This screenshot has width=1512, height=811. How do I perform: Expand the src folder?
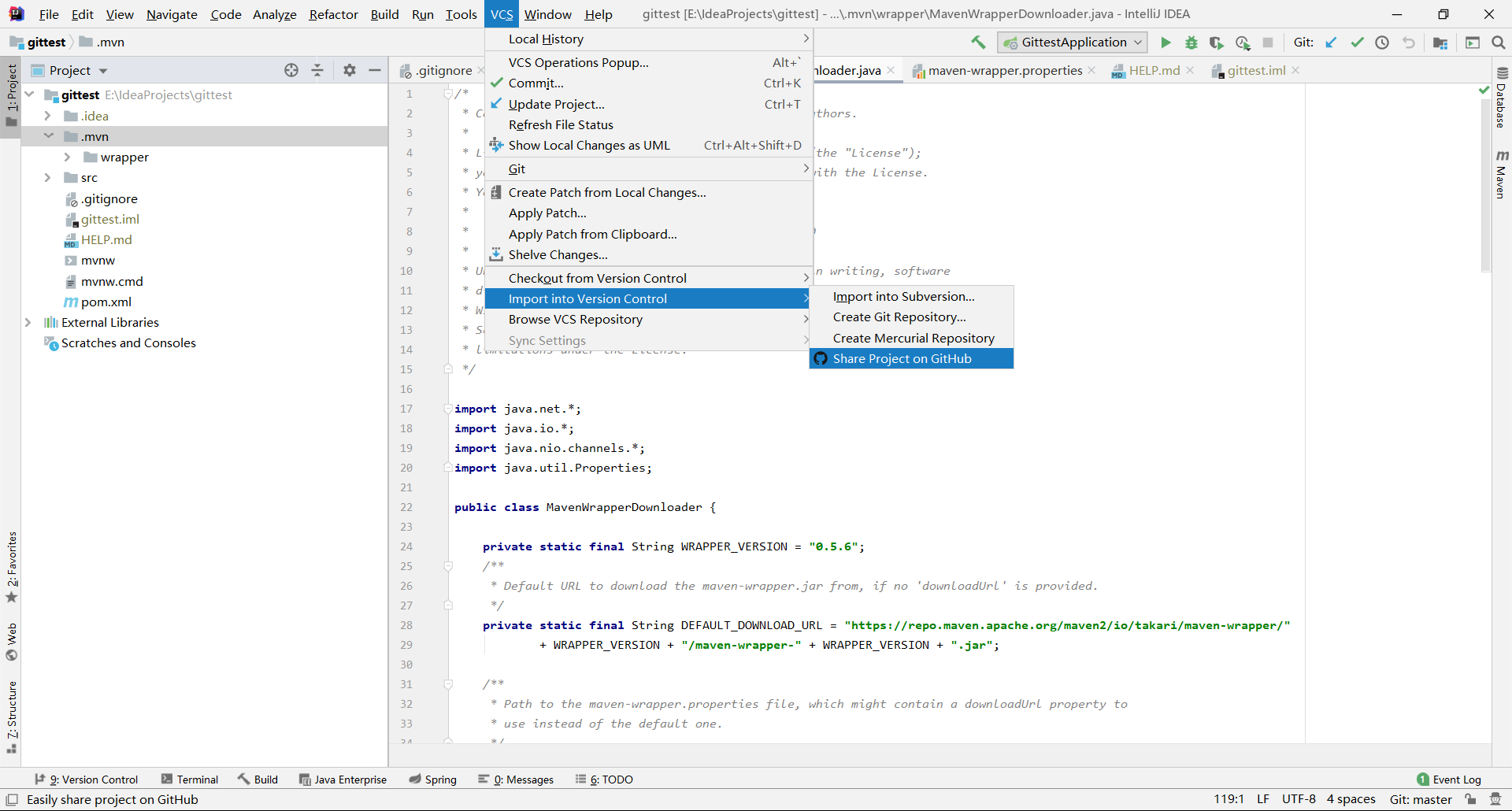pyautogui.click(x=47, y=177)
